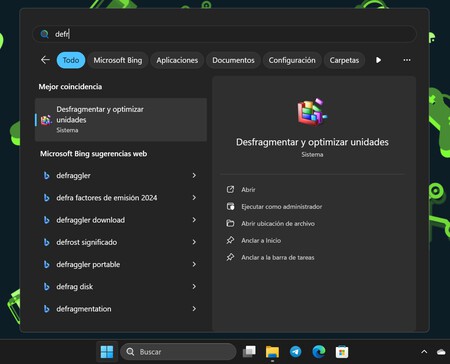Select 'defraggler portable' suggestion text
This screenshot has width=450, height=364.
[x=88, y=265]
